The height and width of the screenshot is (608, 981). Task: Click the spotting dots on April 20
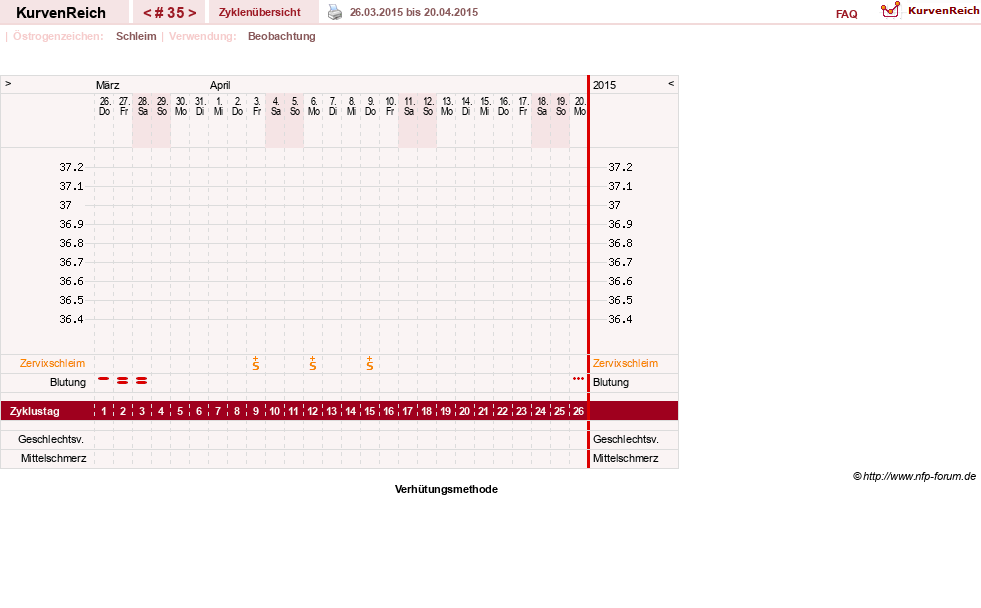click(578, 378)
